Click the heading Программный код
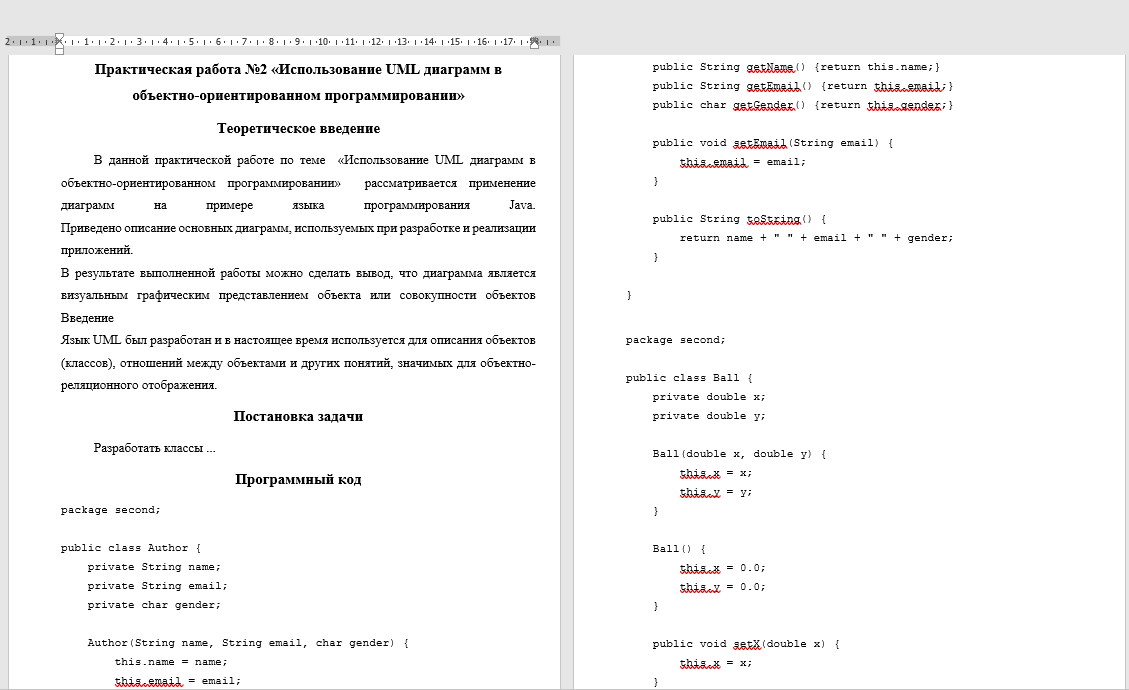 click(x=297, y=478)
